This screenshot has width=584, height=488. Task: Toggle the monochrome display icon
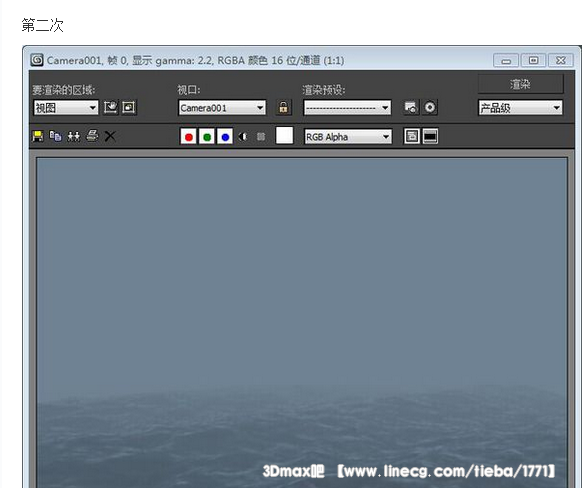point(261,137)
